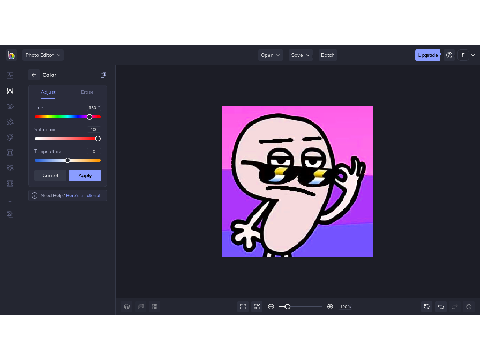Click the Hue value field

point(94,107)
